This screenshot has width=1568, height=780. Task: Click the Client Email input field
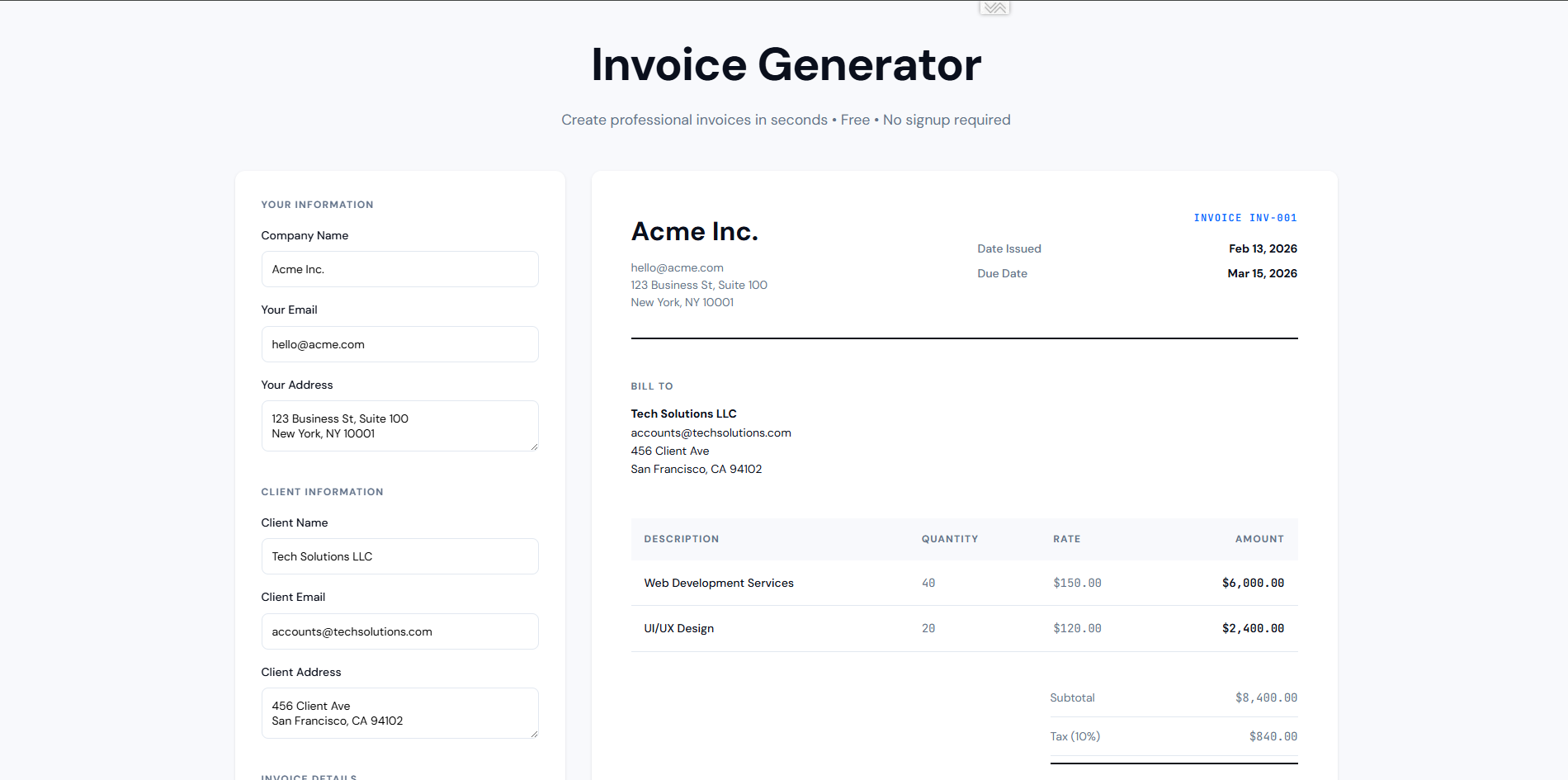tap(399, 631)
